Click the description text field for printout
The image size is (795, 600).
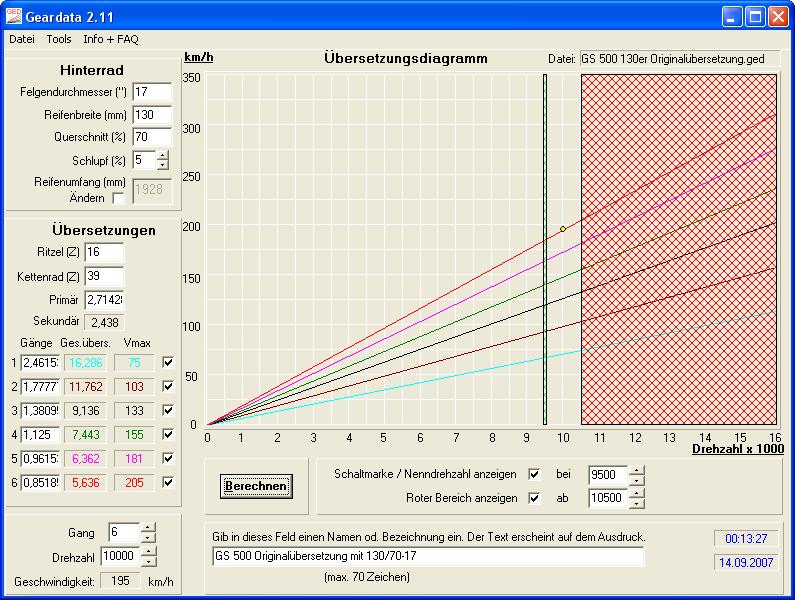tap(427, 556)
